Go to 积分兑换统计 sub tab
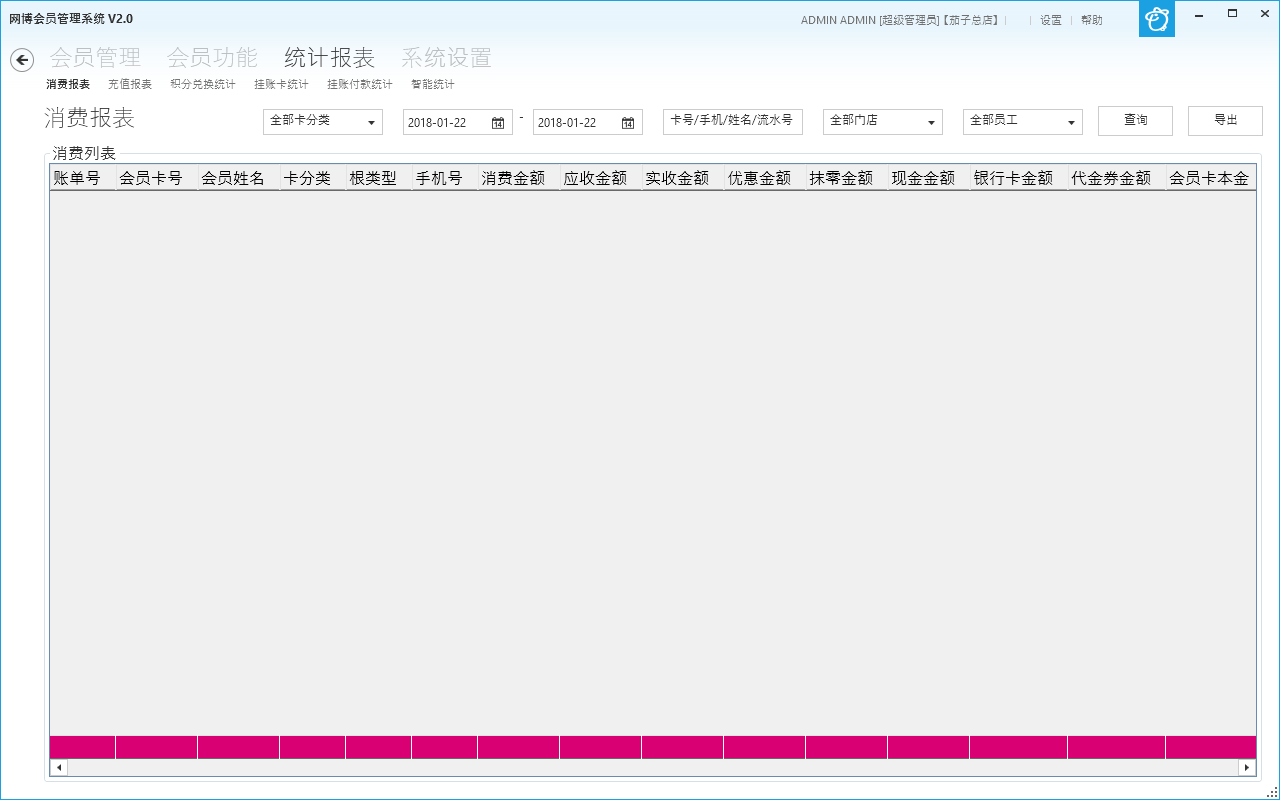Screen dimensions: 1280x800 tap(203, 85)
